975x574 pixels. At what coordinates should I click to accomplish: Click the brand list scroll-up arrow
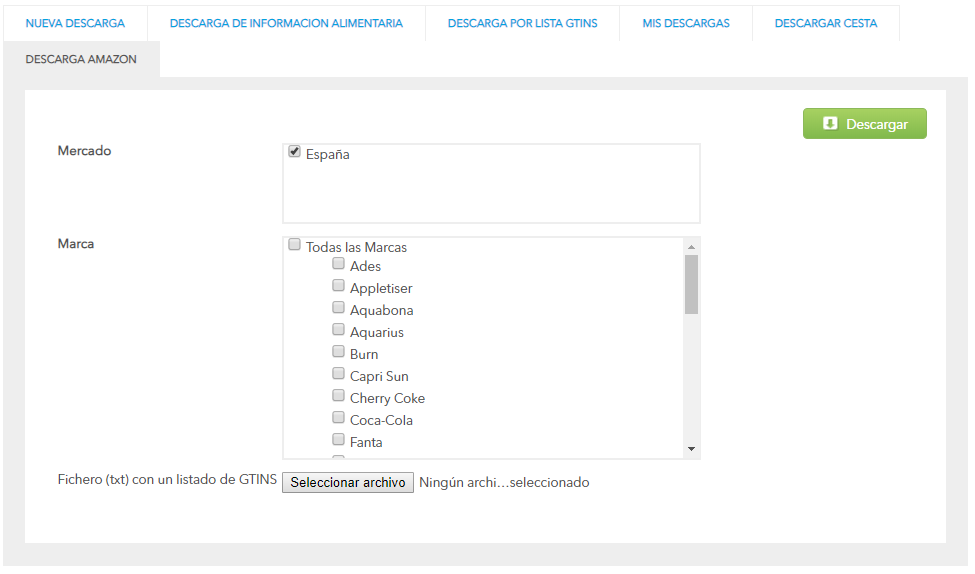click(691, 247)
